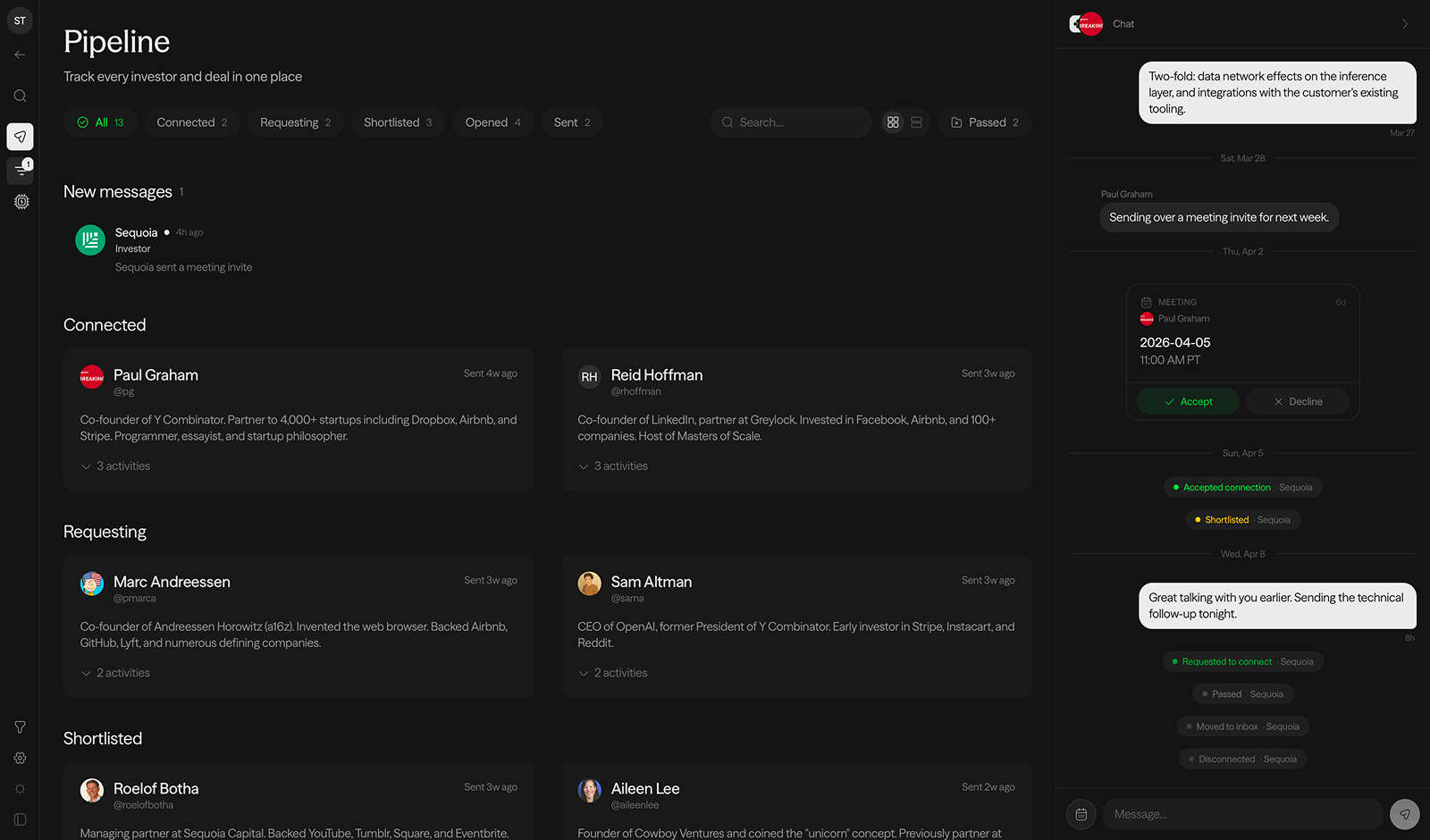Open the Passed folder button
Viewport: 1430px width, 840px height.
pos(984,122)
